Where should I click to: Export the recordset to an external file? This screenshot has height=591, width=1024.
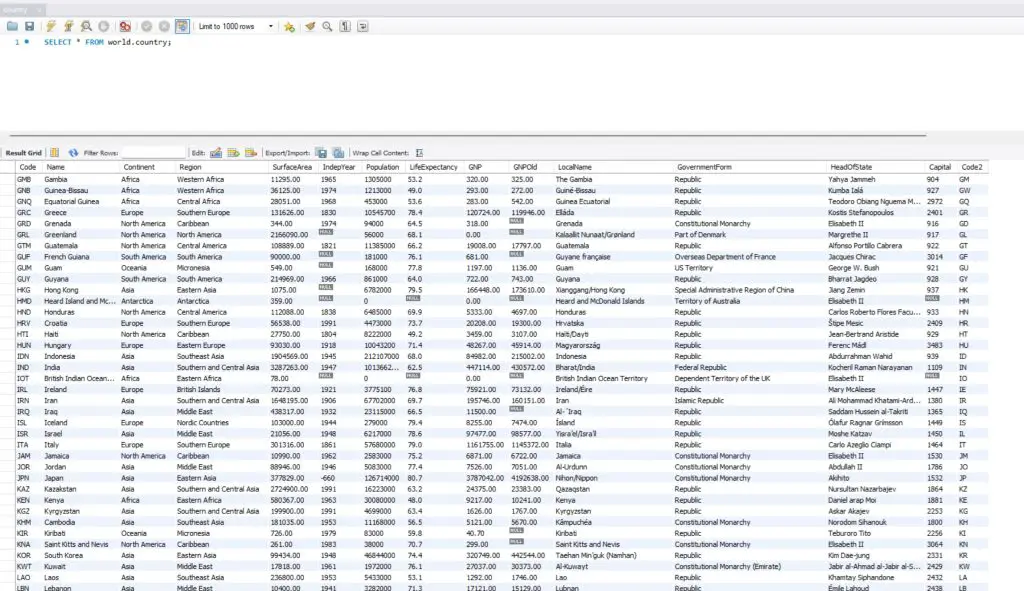(321, 153)
